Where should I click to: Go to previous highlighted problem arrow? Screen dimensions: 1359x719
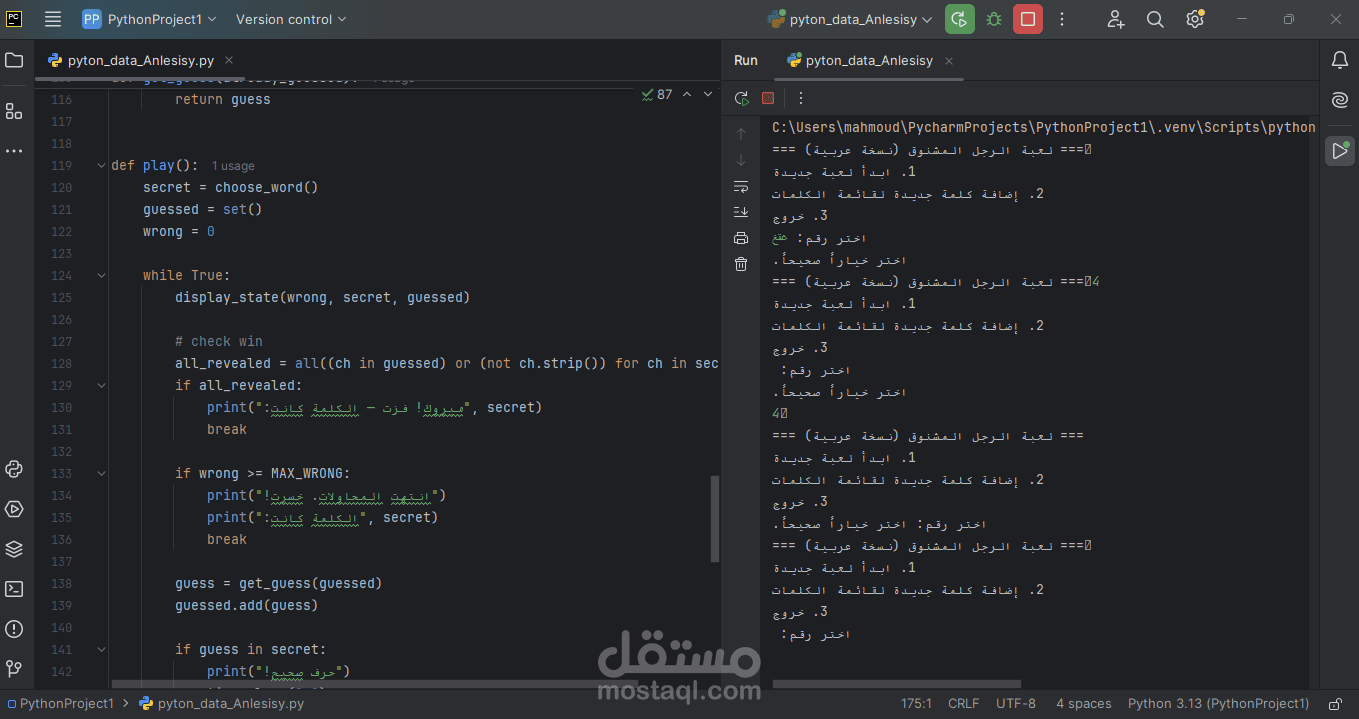[687, 94]
